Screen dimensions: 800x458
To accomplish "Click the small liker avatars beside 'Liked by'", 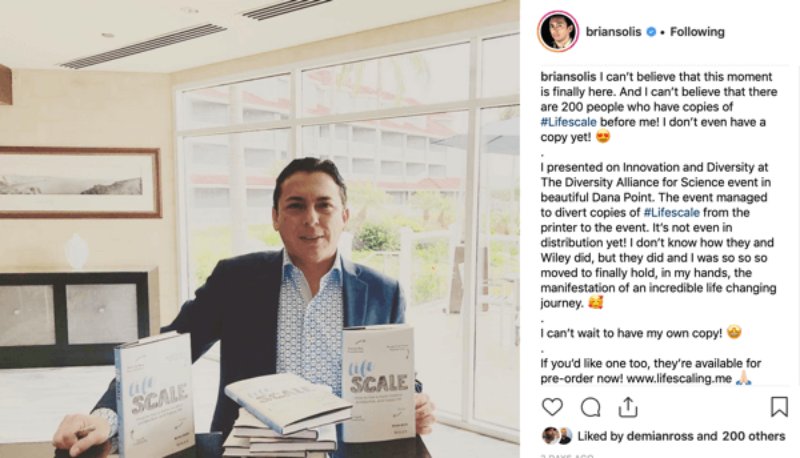I will pos(557,436).
